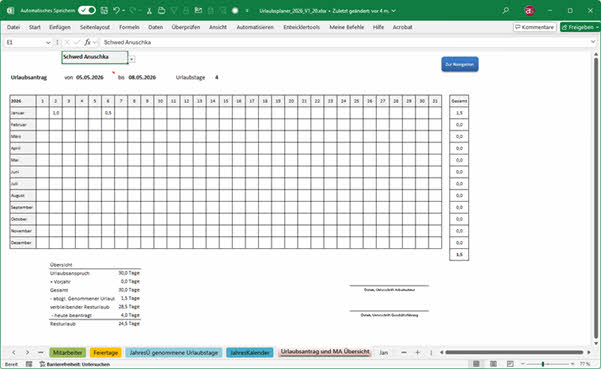Click the vertical scrollbar

(x=596, y=199)
